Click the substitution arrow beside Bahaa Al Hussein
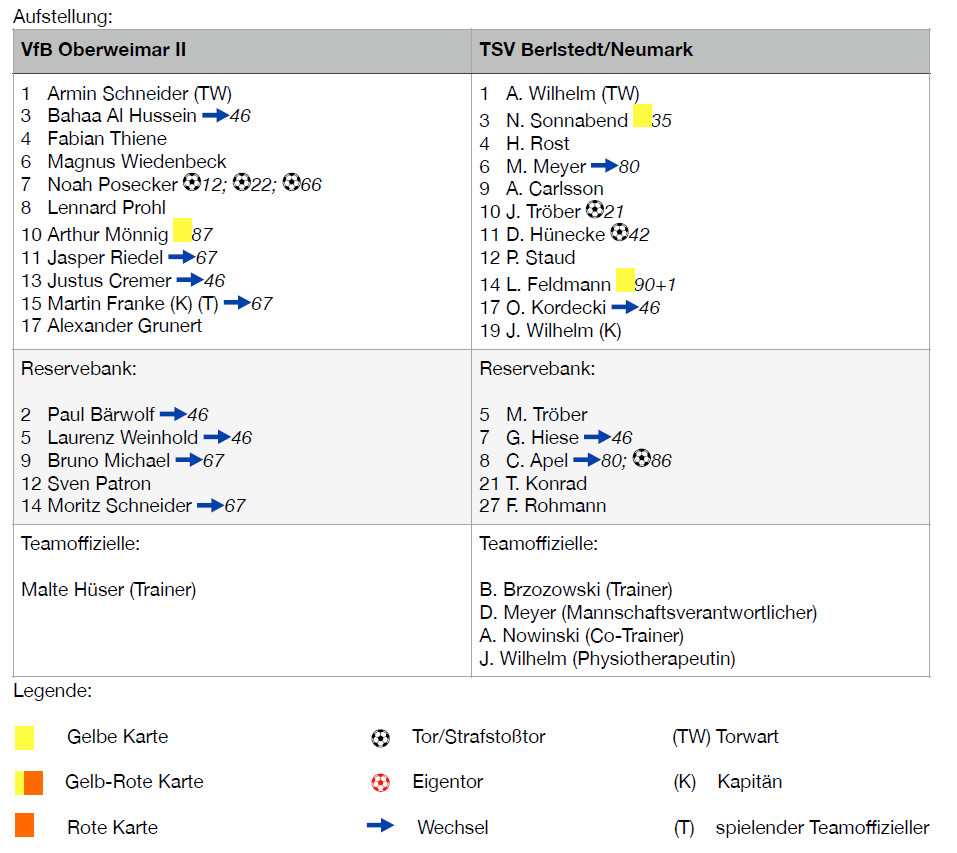Screen dimensions: 957x853 pos(215,115)
